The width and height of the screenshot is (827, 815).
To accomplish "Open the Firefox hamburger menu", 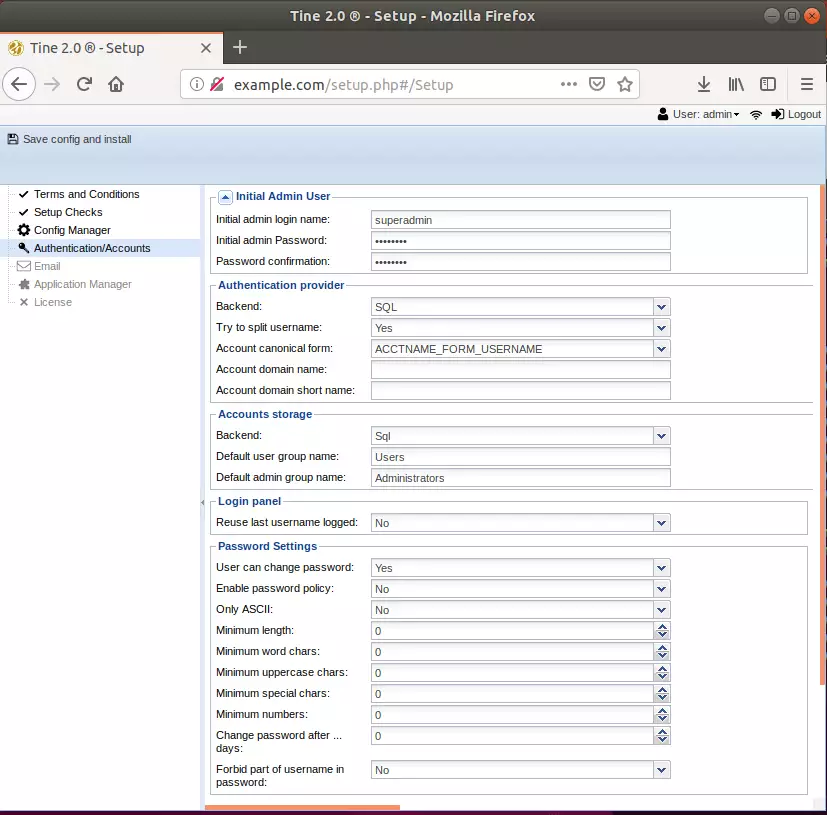I will (x=806, y=84).
